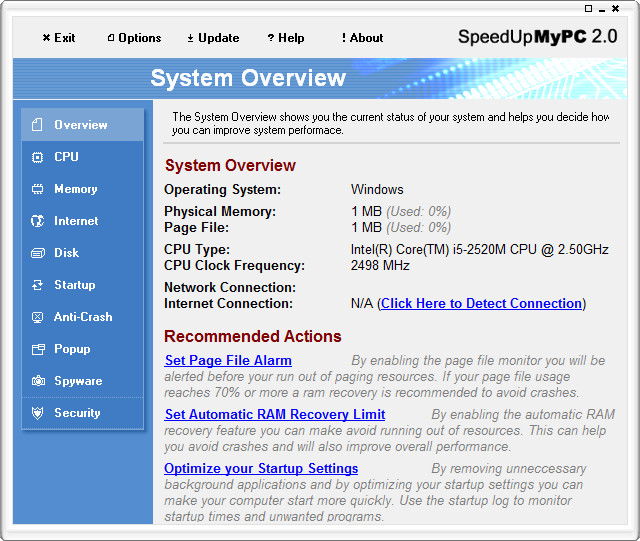This screenshot has width=640, height=541.
Task: Follow Set Automatic RAM Recovery Limit link
Action: [x=274, y=414]
